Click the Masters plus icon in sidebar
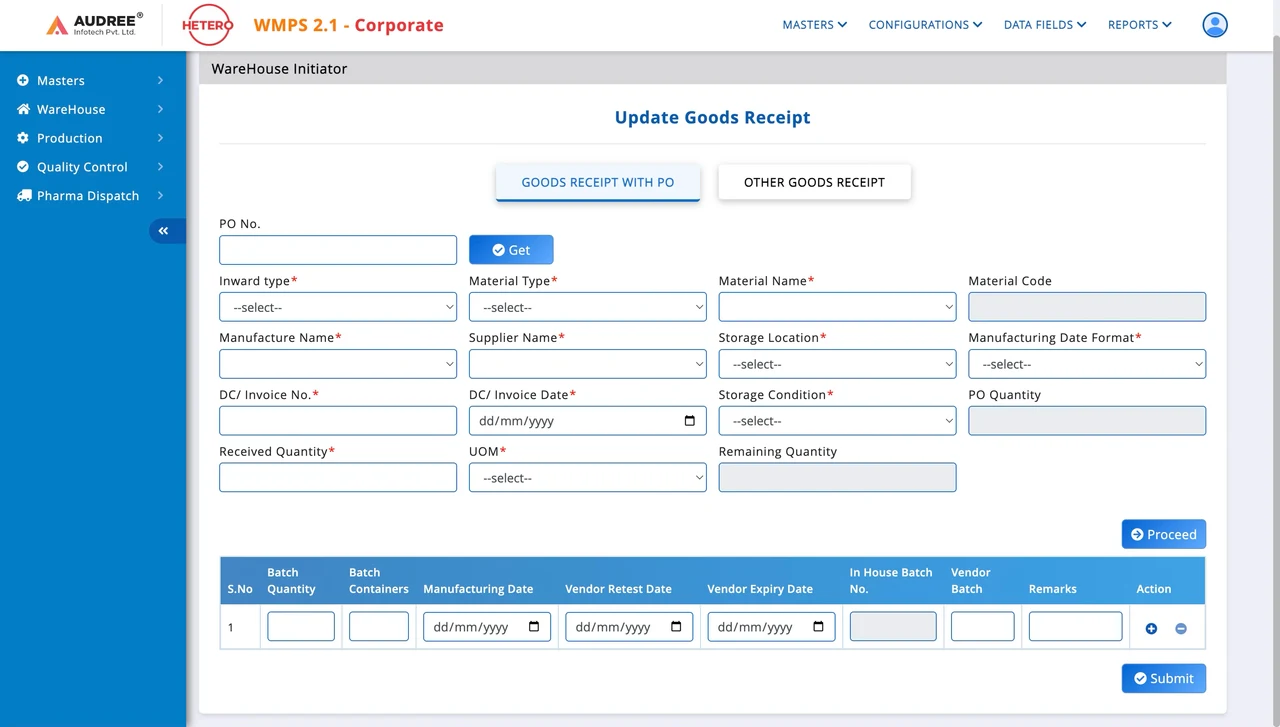This screenshot has height=727, width=1280. point(23,80)
